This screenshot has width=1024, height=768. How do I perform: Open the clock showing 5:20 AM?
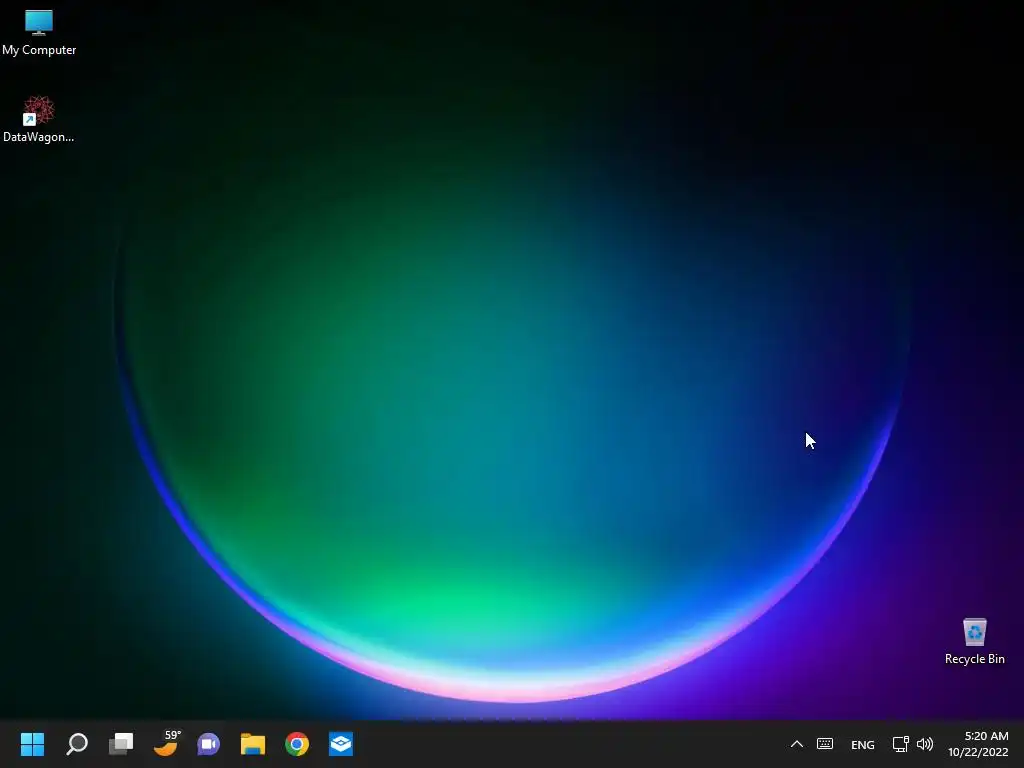(x=986, y=736)
